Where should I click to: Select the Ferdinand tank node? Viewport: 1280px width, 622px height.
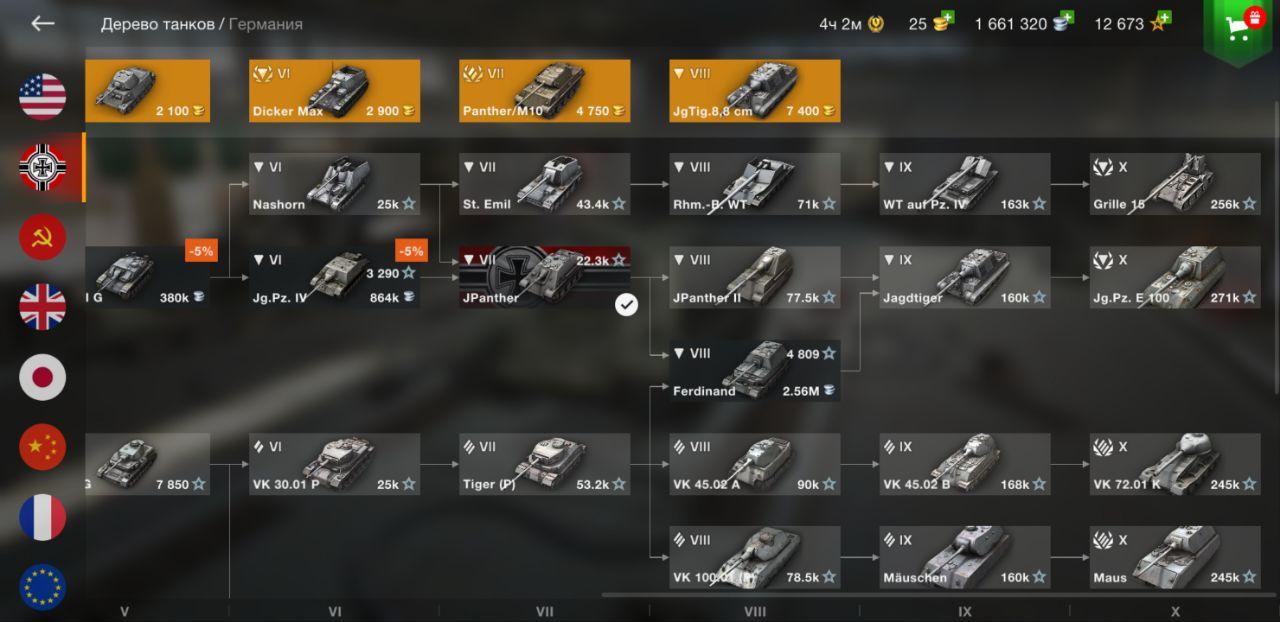(755, 370)
